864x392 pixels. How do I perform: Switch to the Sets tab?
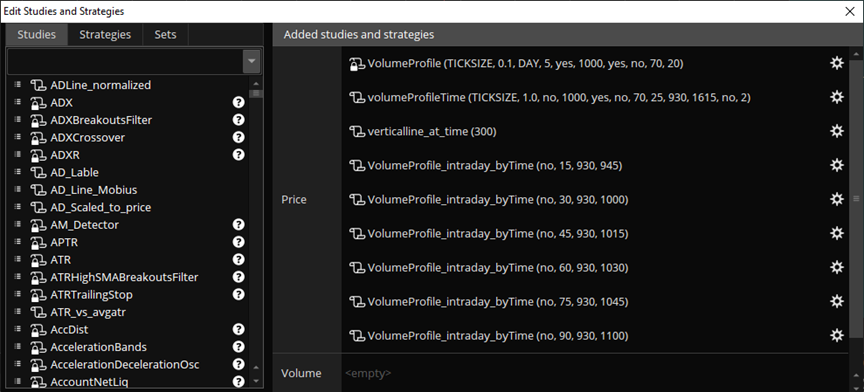[x=165, y=34]
